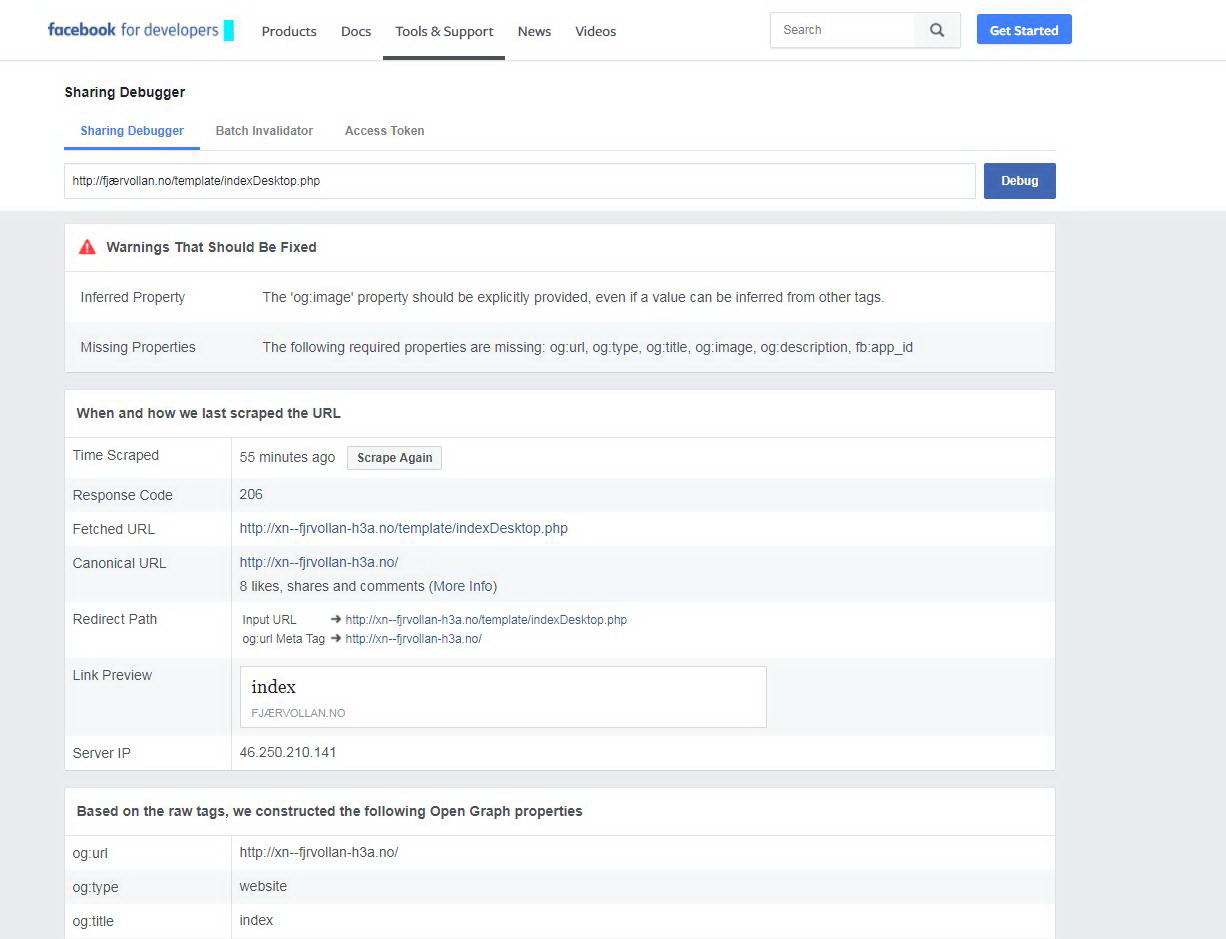1226x939 pixels.
Task: Click the missing required properties warning text
Action: tap(587, 347)
